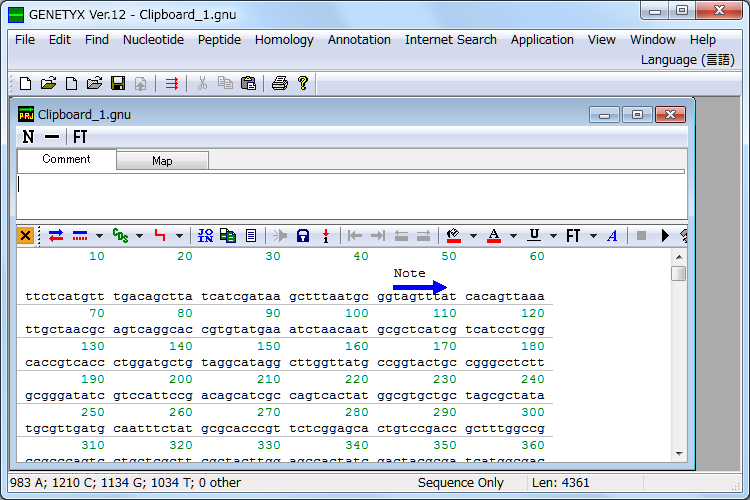Click 'Len: 4361' in status bar
Screen dimensions: 750x500
[560, 483]
